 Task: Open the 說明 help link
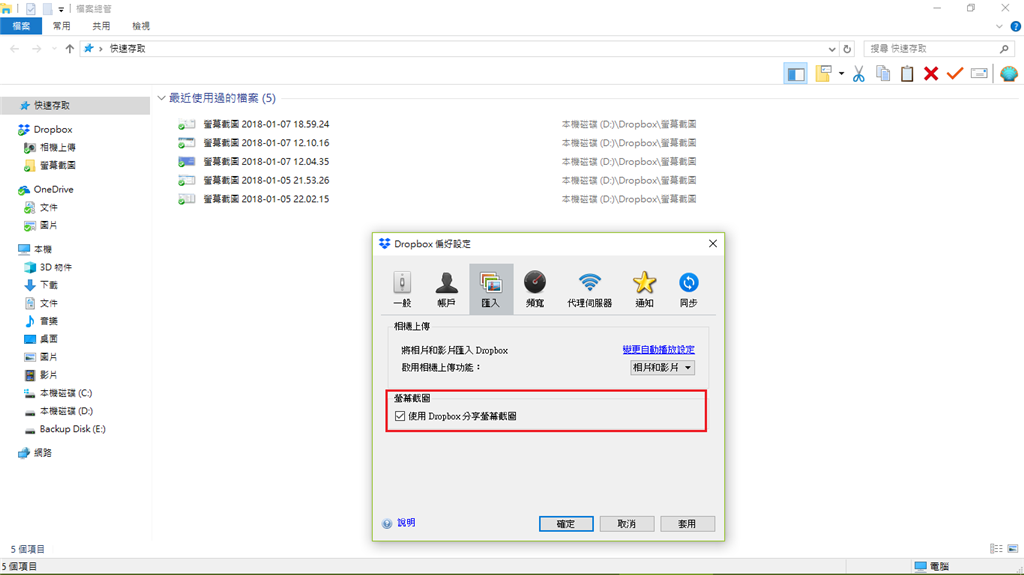point(406,523)
